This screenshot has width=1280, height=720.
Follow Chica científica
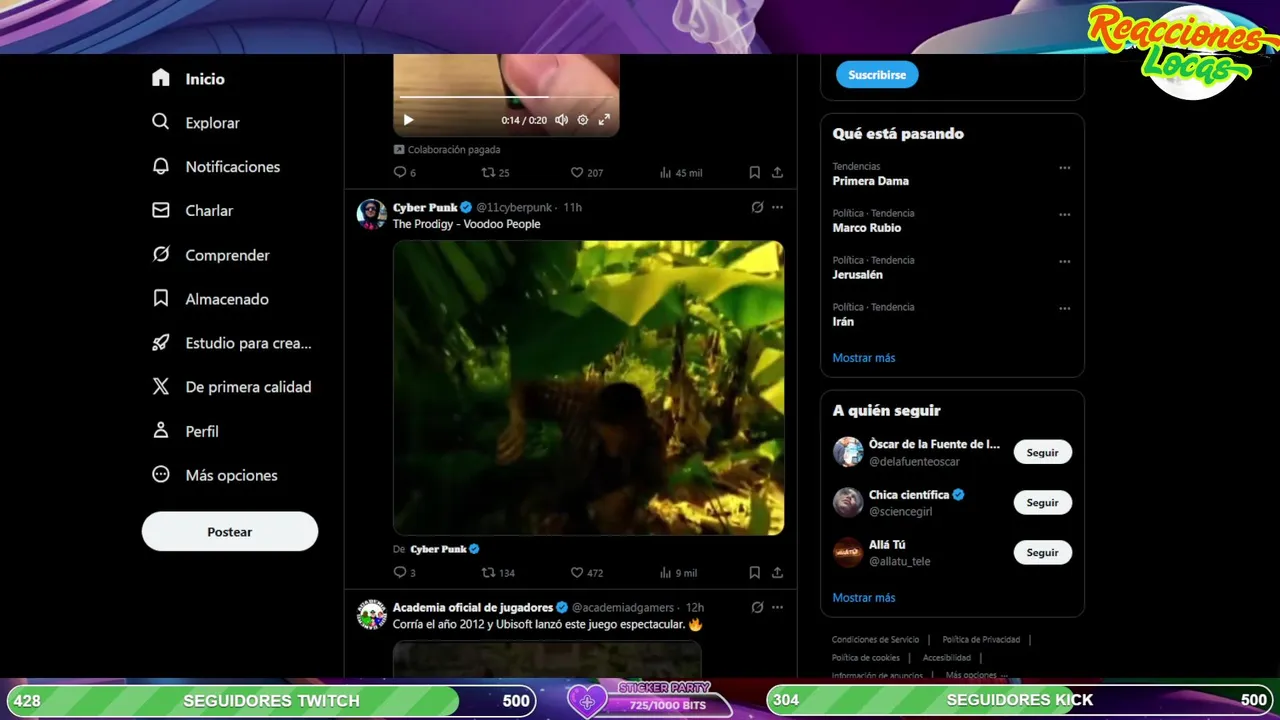point(1042,502)
